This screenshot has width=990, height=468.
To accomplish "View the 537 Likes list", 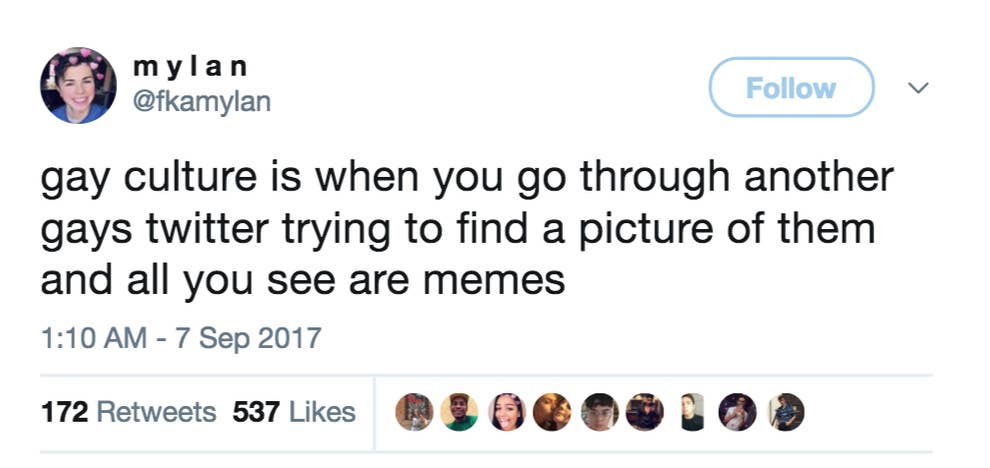I will (293, 411).
